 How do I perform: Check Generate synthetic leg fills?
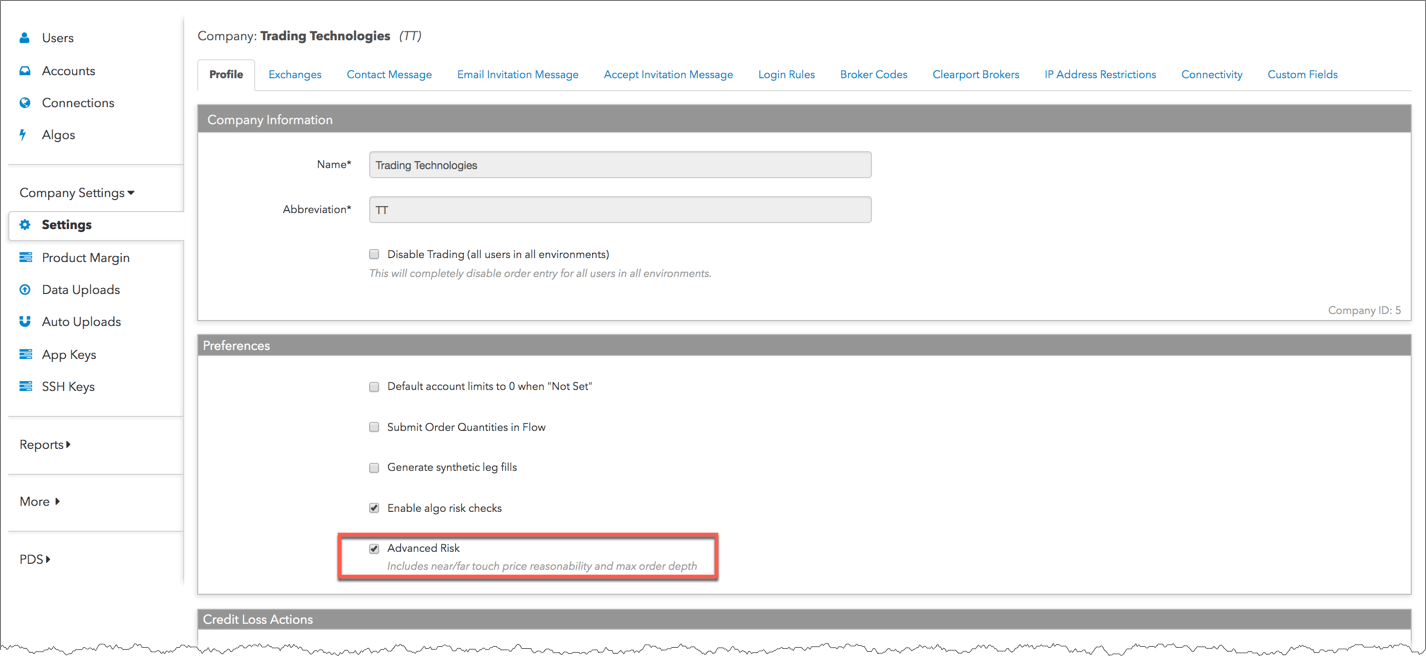pos(374,467)
